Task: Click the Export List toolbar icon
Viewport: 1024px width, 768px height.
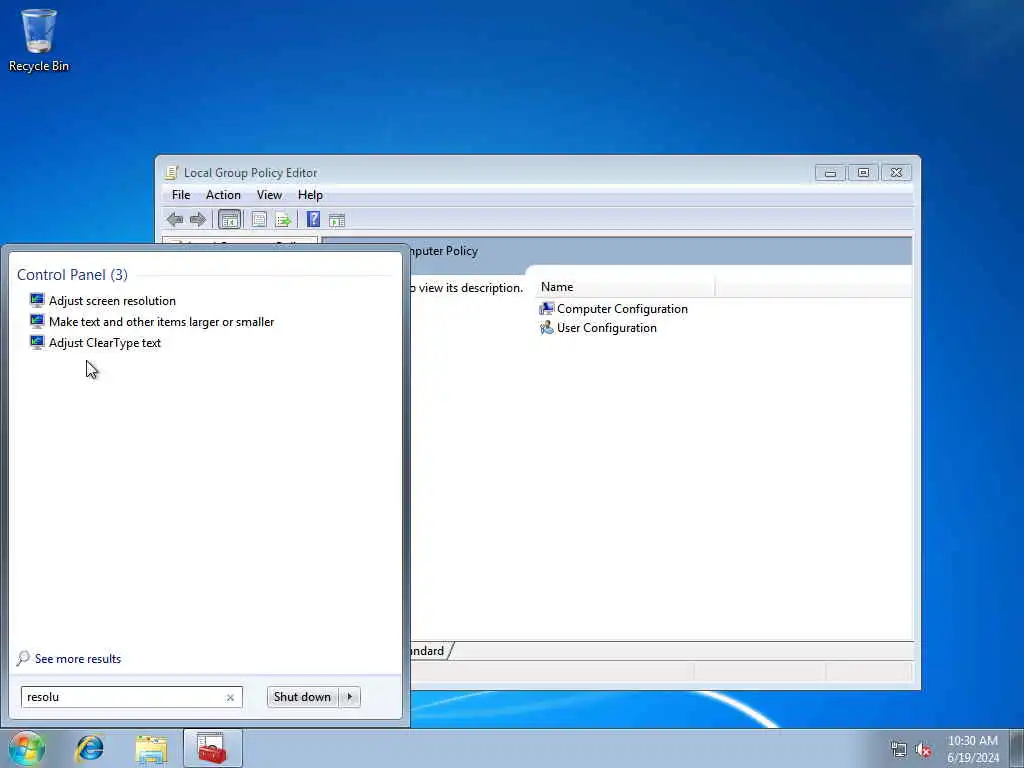Action: (283, 219)
